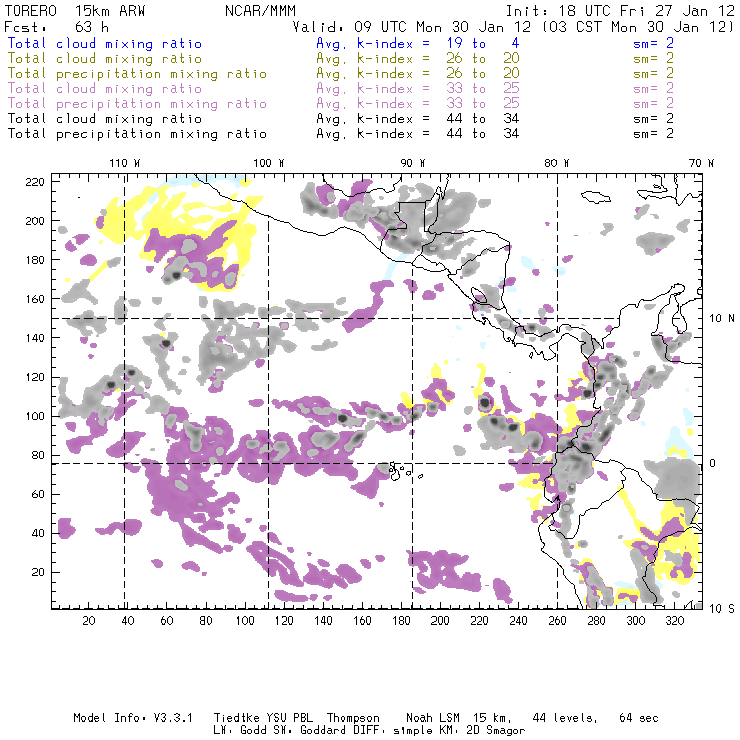Screen dimensions: 740x740
Task: Select the '80' tick on the horizontal axis
Action: coord(206,621)
